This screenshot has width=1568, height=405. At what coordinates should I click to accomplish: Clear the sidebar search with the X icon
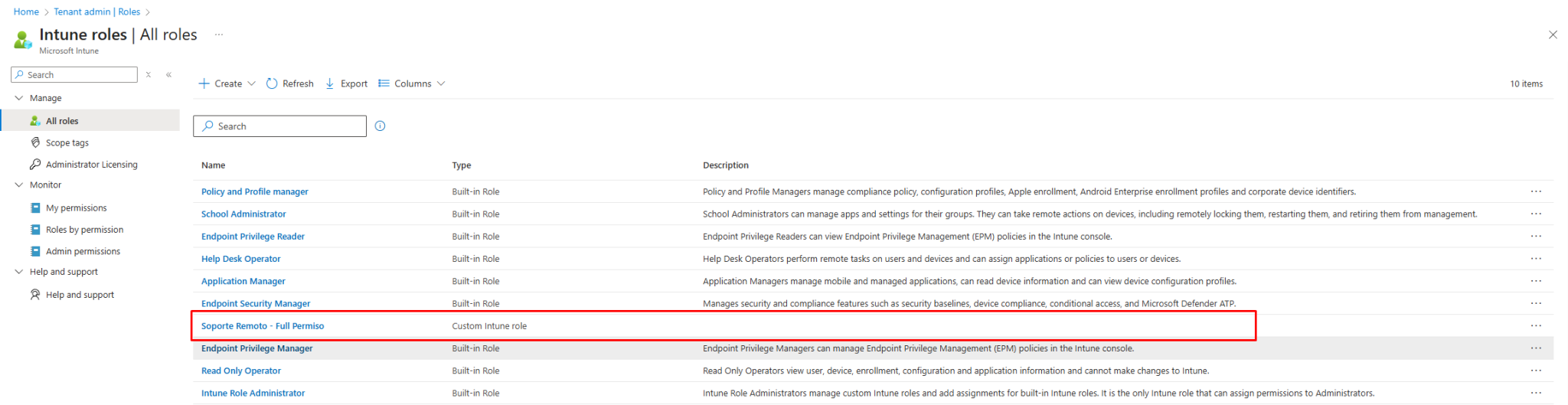149,75
